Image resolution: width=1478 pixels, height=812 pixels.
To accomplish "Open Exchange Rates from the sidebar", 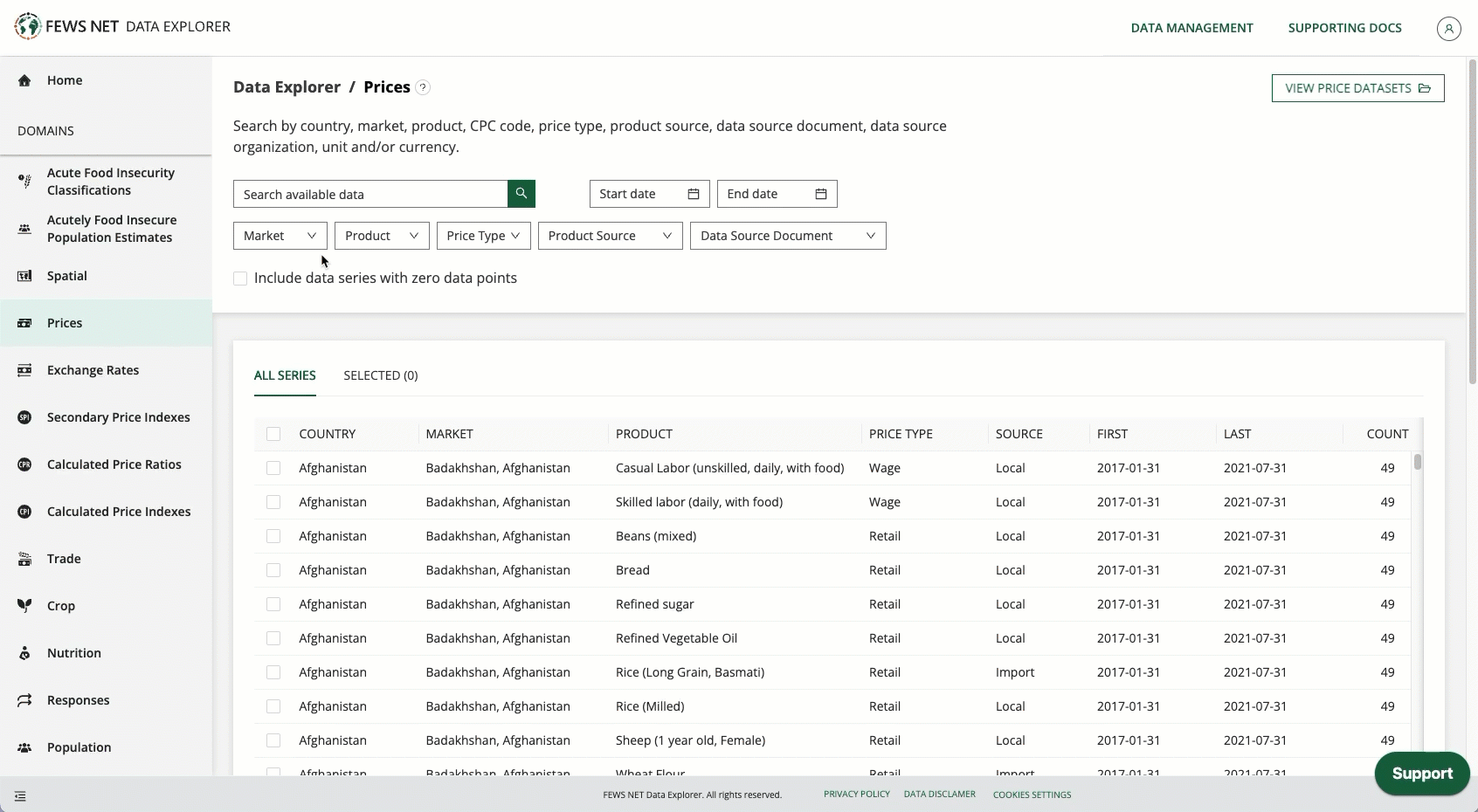I will 93,370.
